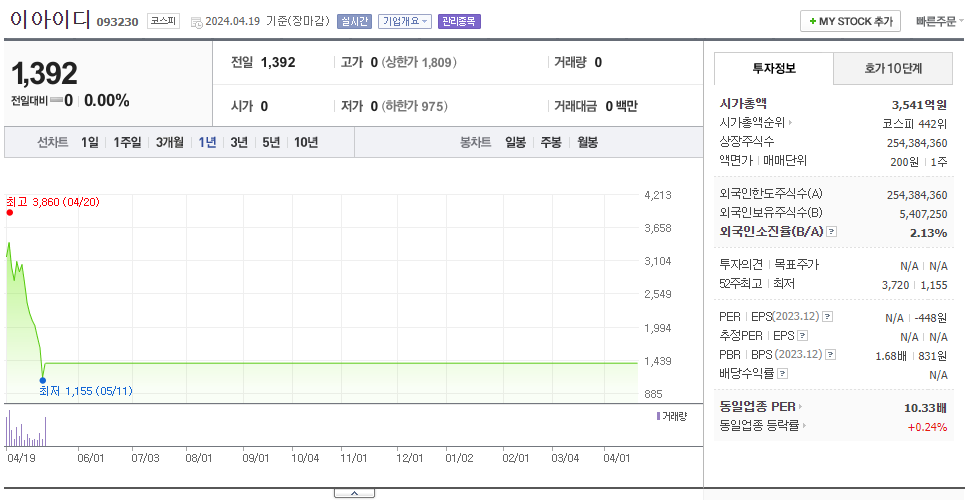
Task: Click the 외국인보유주식수(B) value 5,407,250
Action: 924,214
